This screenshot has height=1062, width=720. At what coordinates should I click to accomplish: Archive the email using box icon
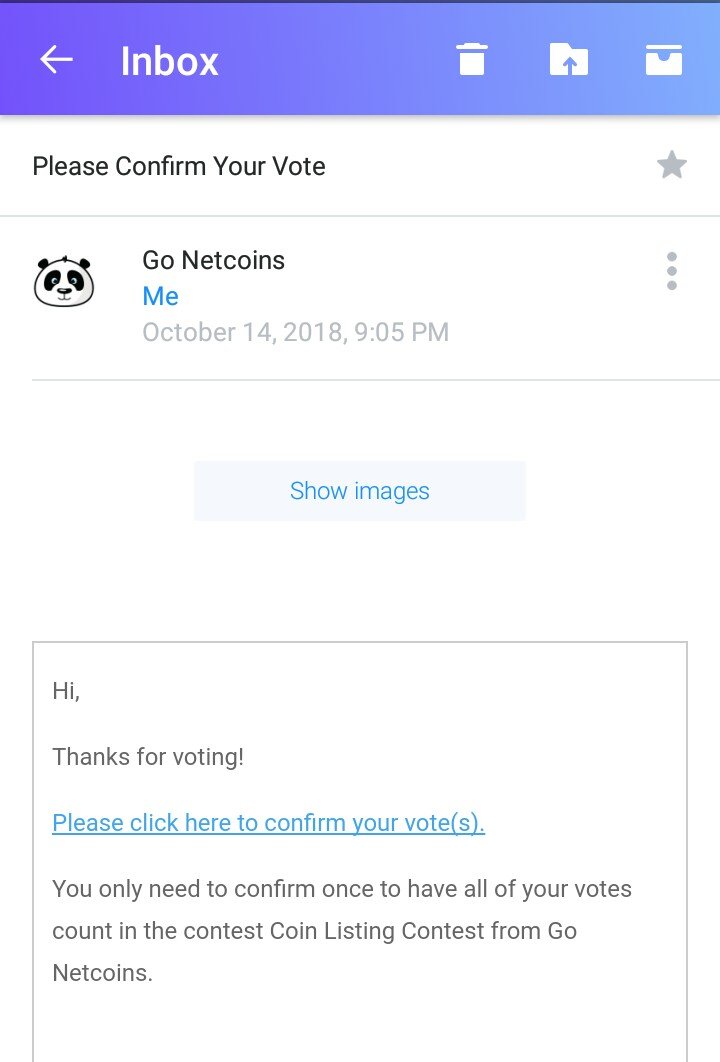point(664,60)
